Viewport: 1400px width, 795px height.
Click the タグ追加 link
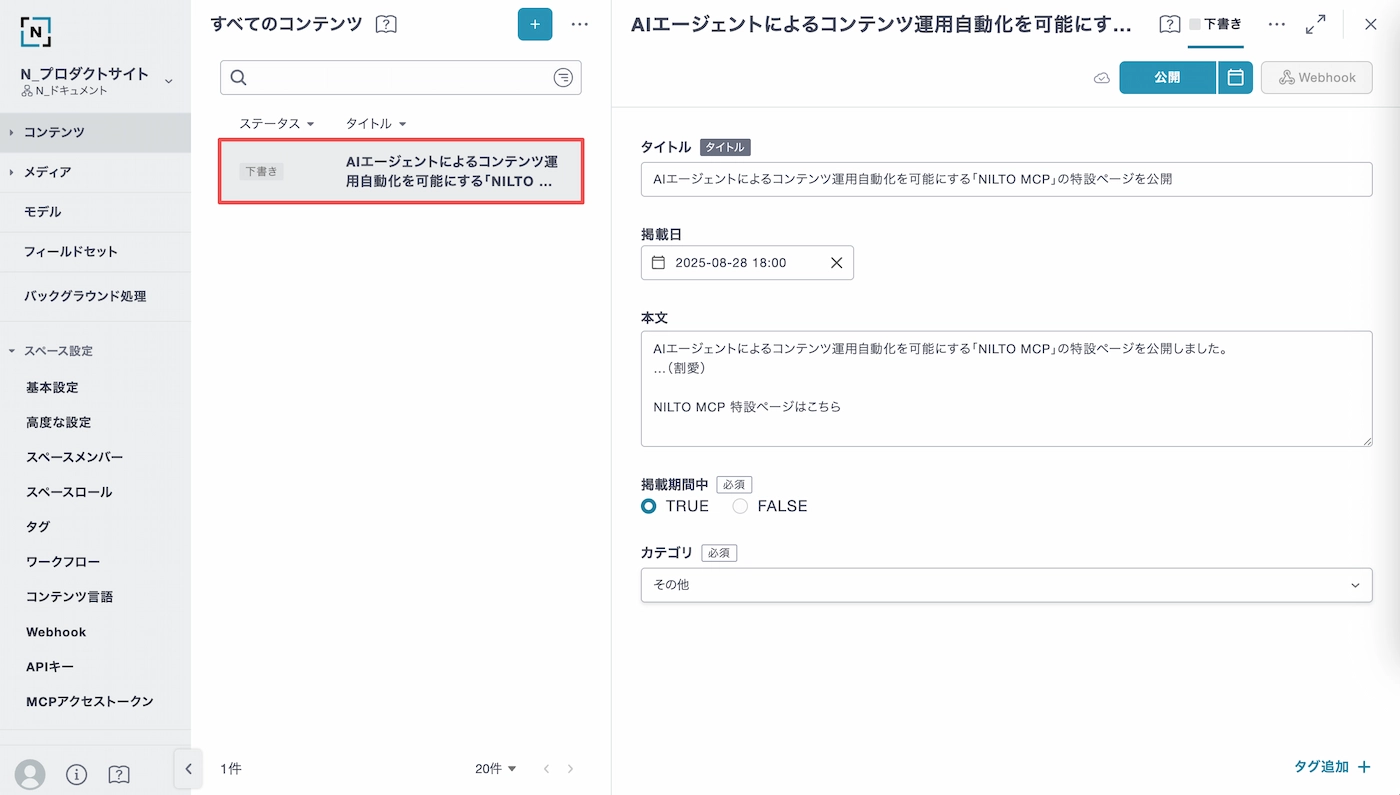1322,767
